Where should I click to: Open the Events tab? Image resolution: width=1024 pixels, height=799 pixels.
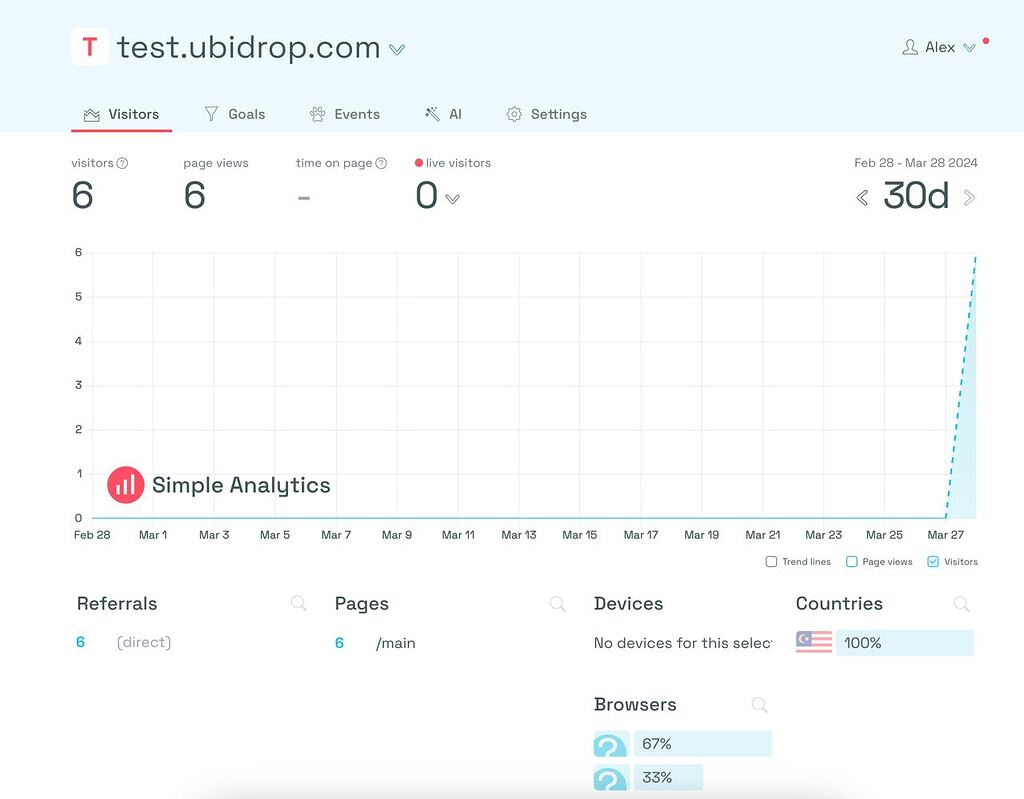tap(345, 114)
